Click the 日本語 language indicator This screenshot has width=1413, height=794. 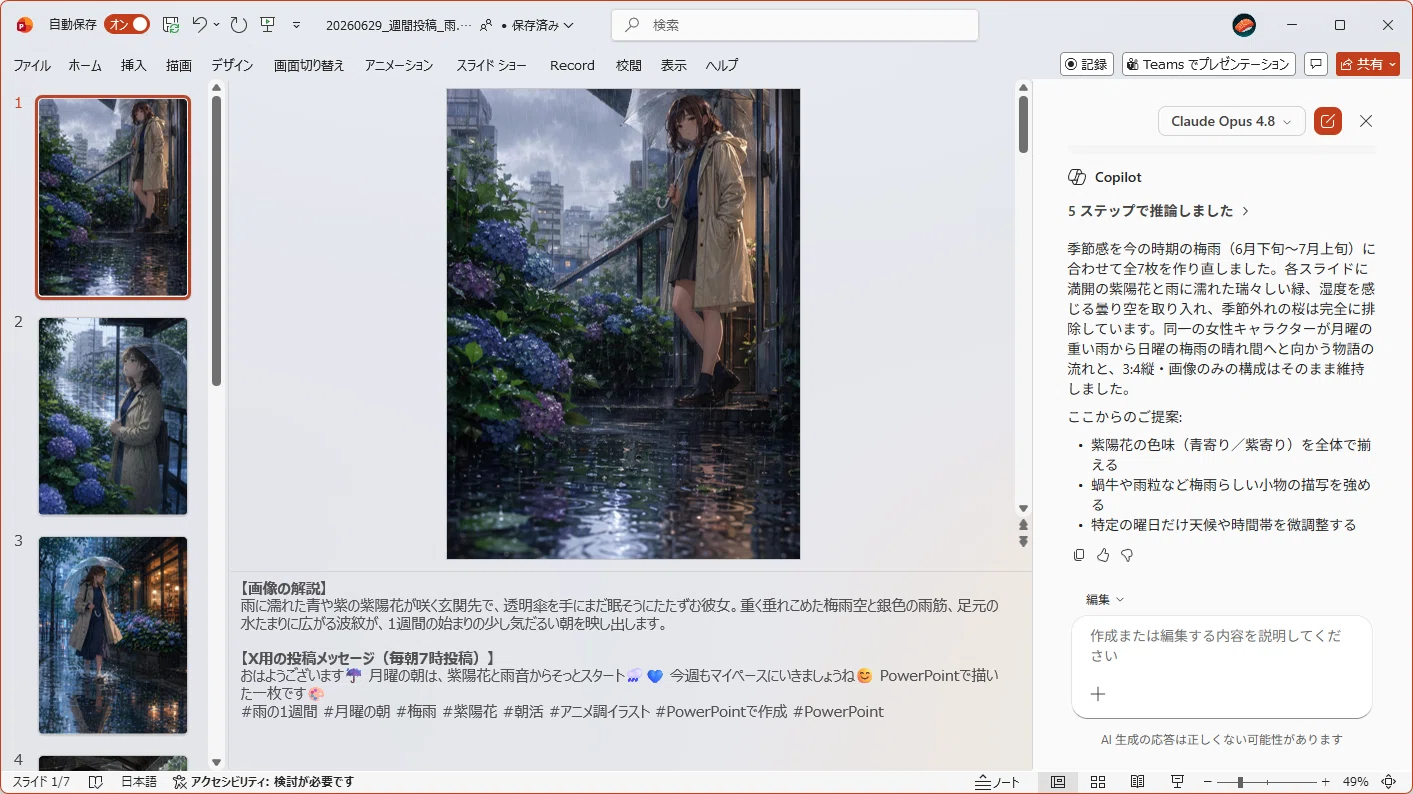[x=139, y=782]
